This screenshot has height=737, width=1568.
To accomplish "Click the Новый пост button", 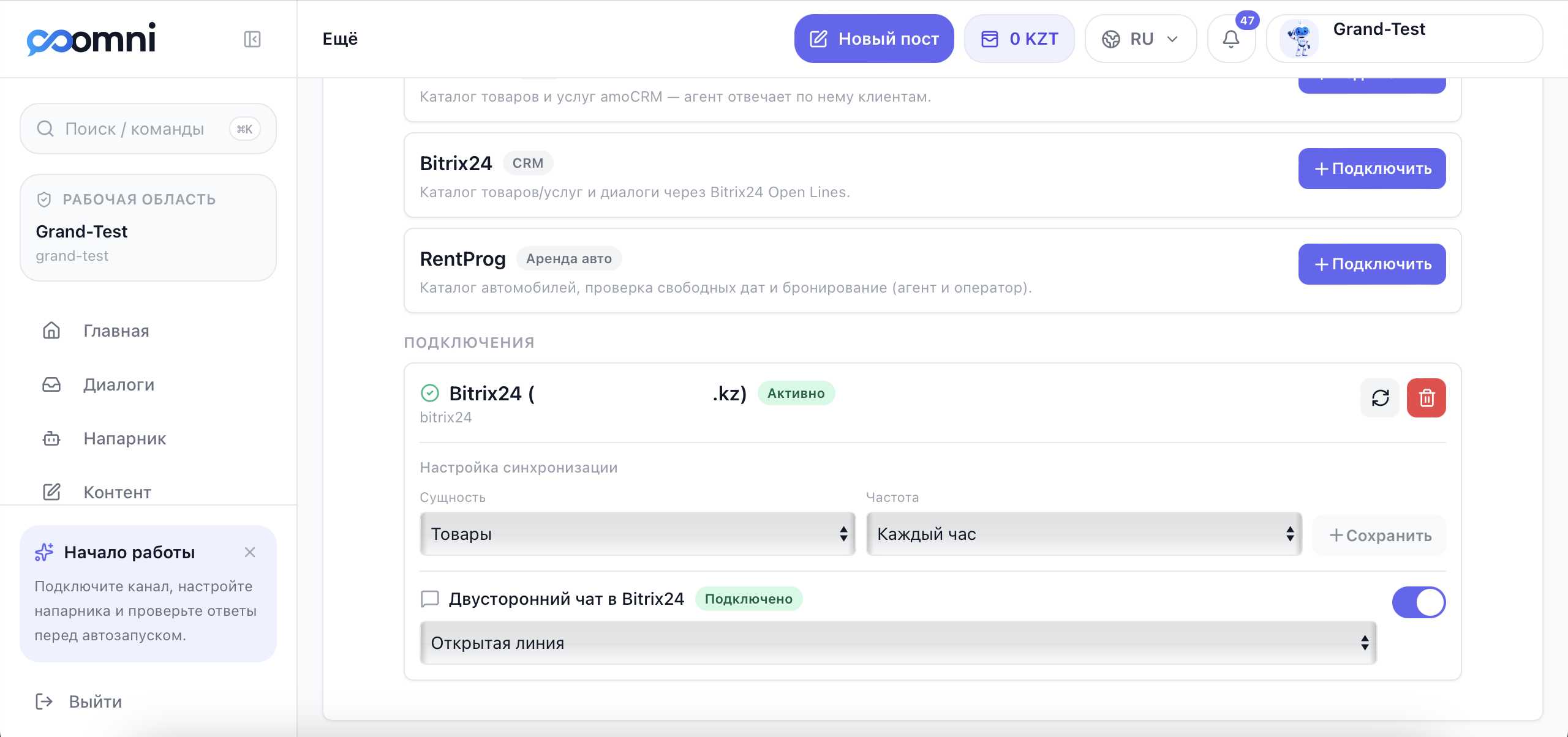I will [x=874, y=39].
